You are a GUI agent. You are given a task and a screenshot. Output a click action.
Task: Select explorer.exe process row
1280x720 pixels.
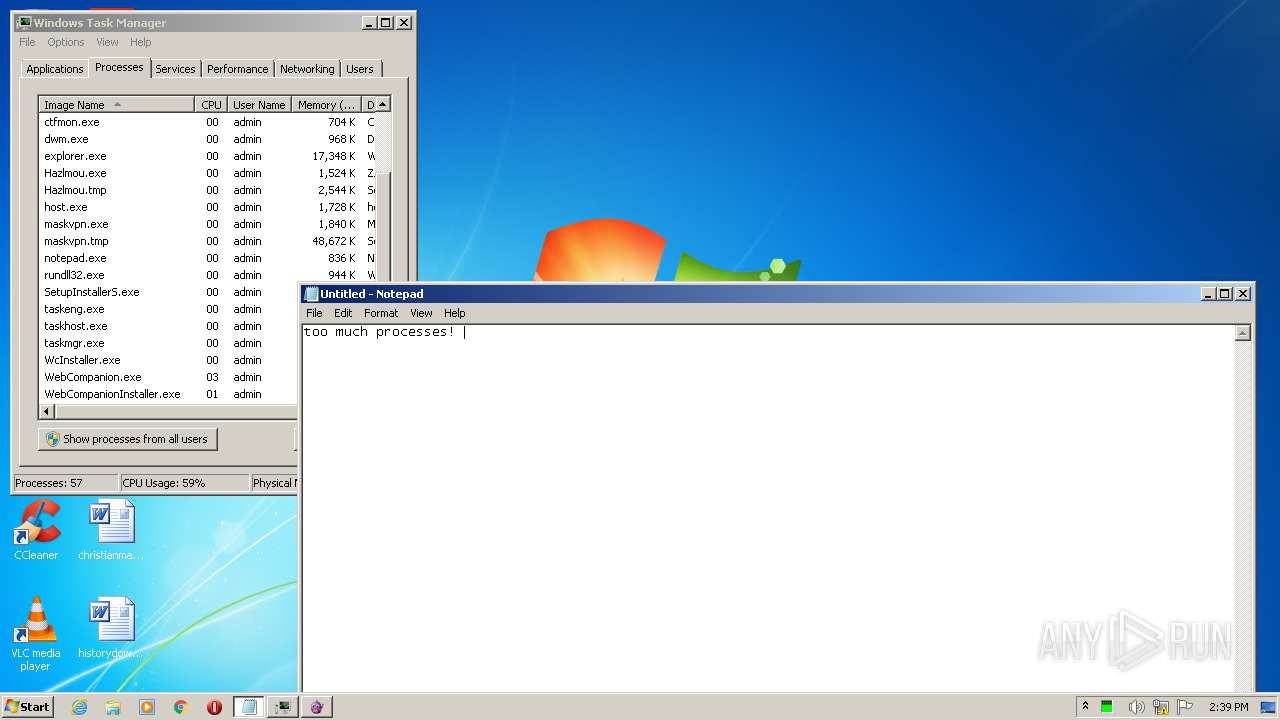coord(207,156)
